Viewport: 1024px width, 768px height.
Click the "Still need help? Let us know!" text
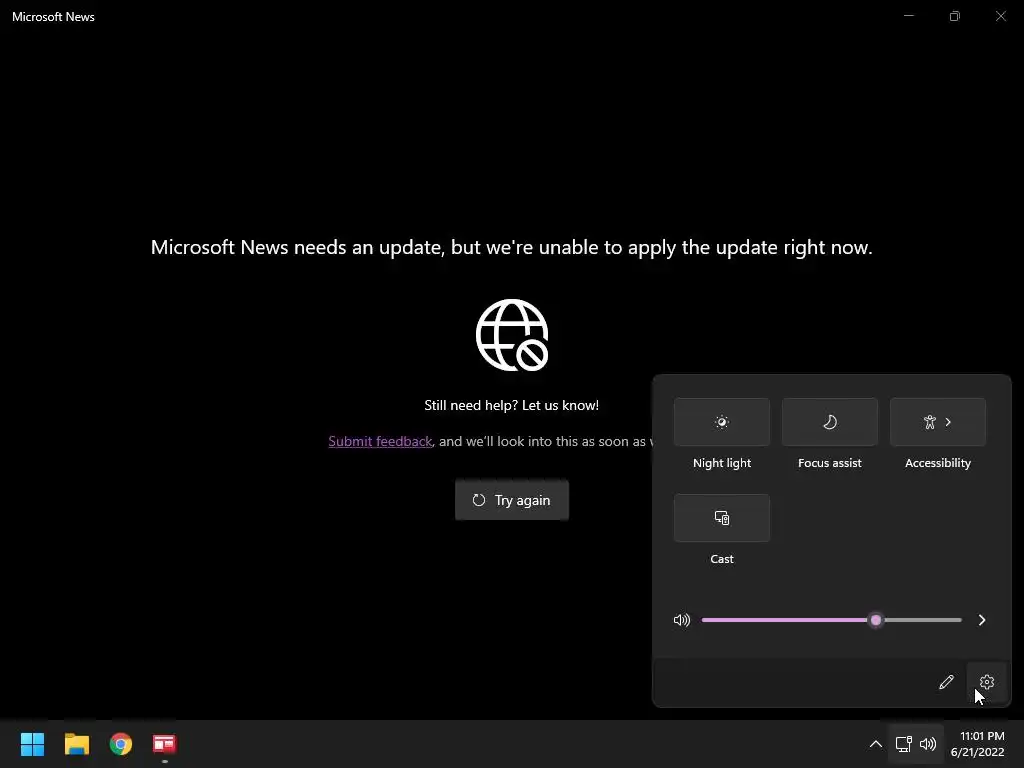pyautogui.click(x=511, y=406)
